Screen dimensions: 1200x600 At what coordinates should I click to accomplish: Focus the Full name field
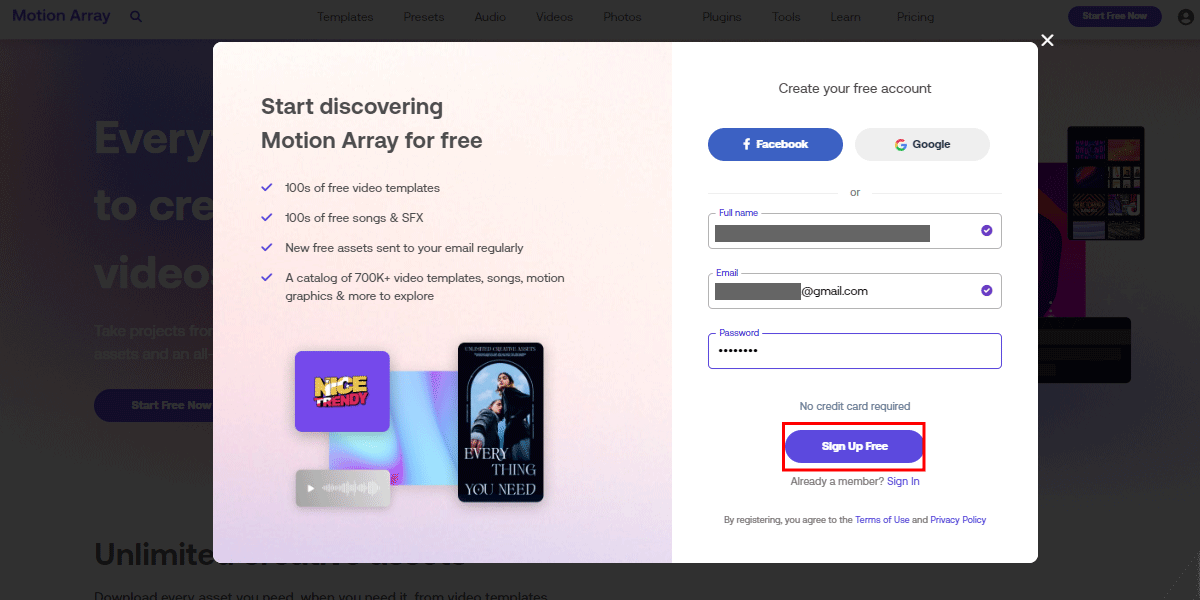855,231
